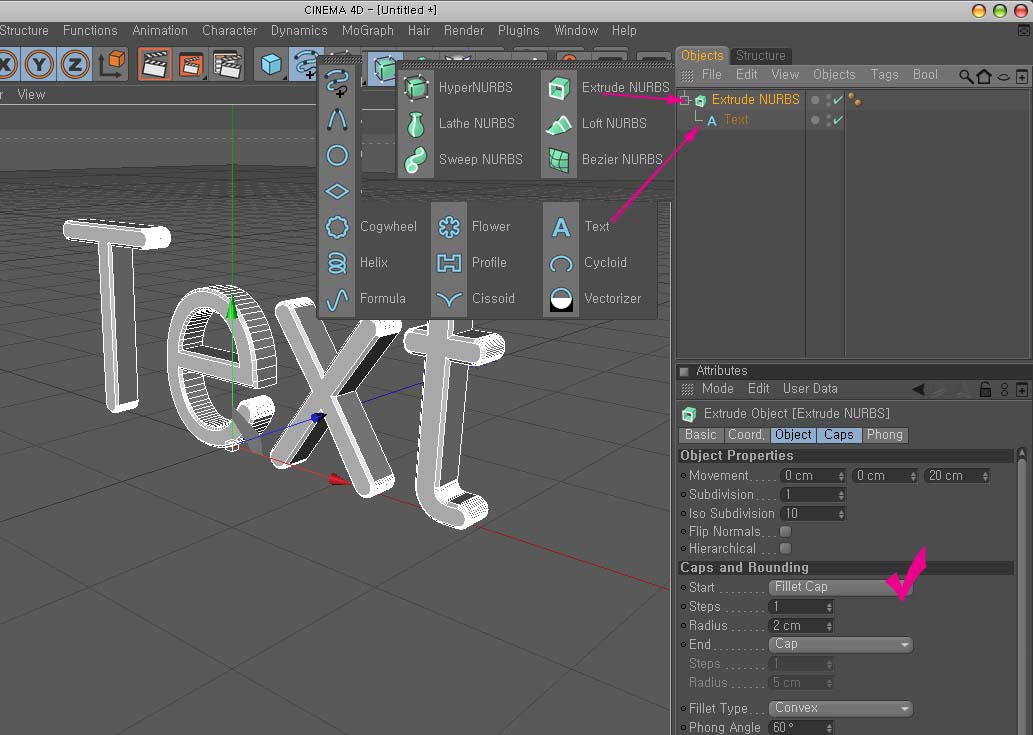Select the Circle spline icon
Viewport: 1033px width, 735px height.
point(337,155)
